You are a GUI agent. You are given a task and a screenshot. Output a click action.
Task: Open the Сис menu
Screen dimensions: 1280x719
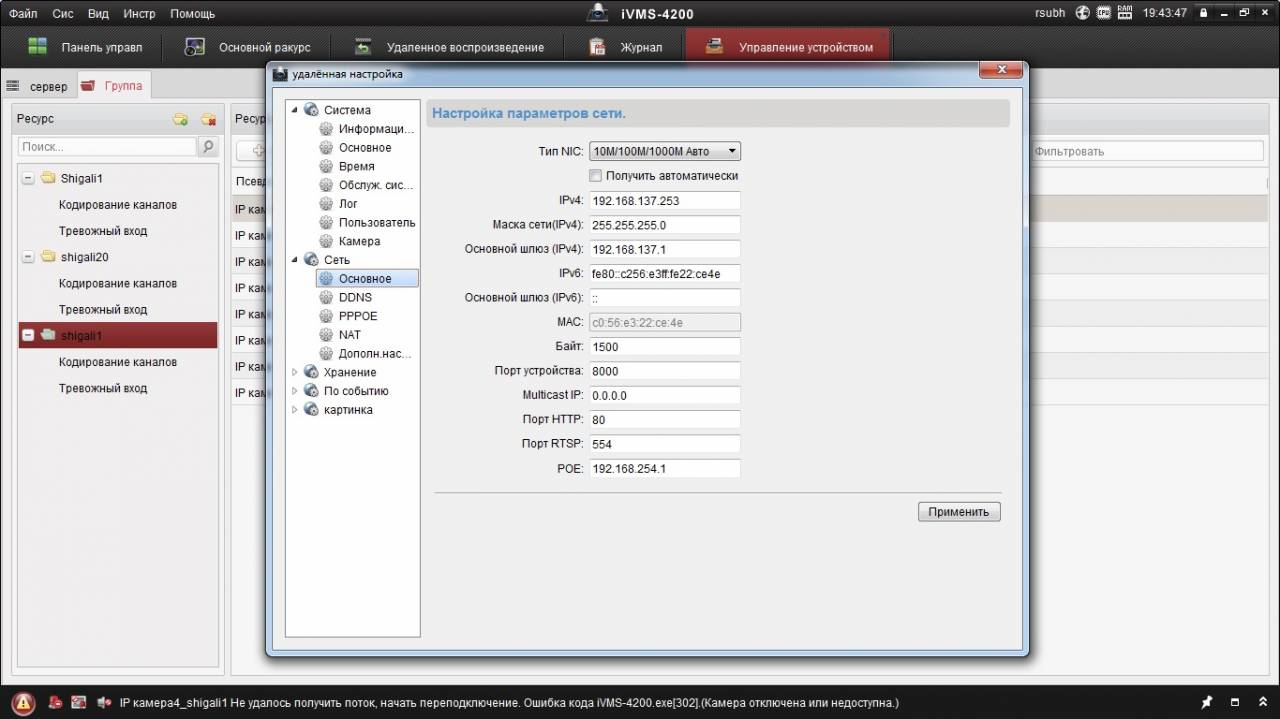(63, 14)
